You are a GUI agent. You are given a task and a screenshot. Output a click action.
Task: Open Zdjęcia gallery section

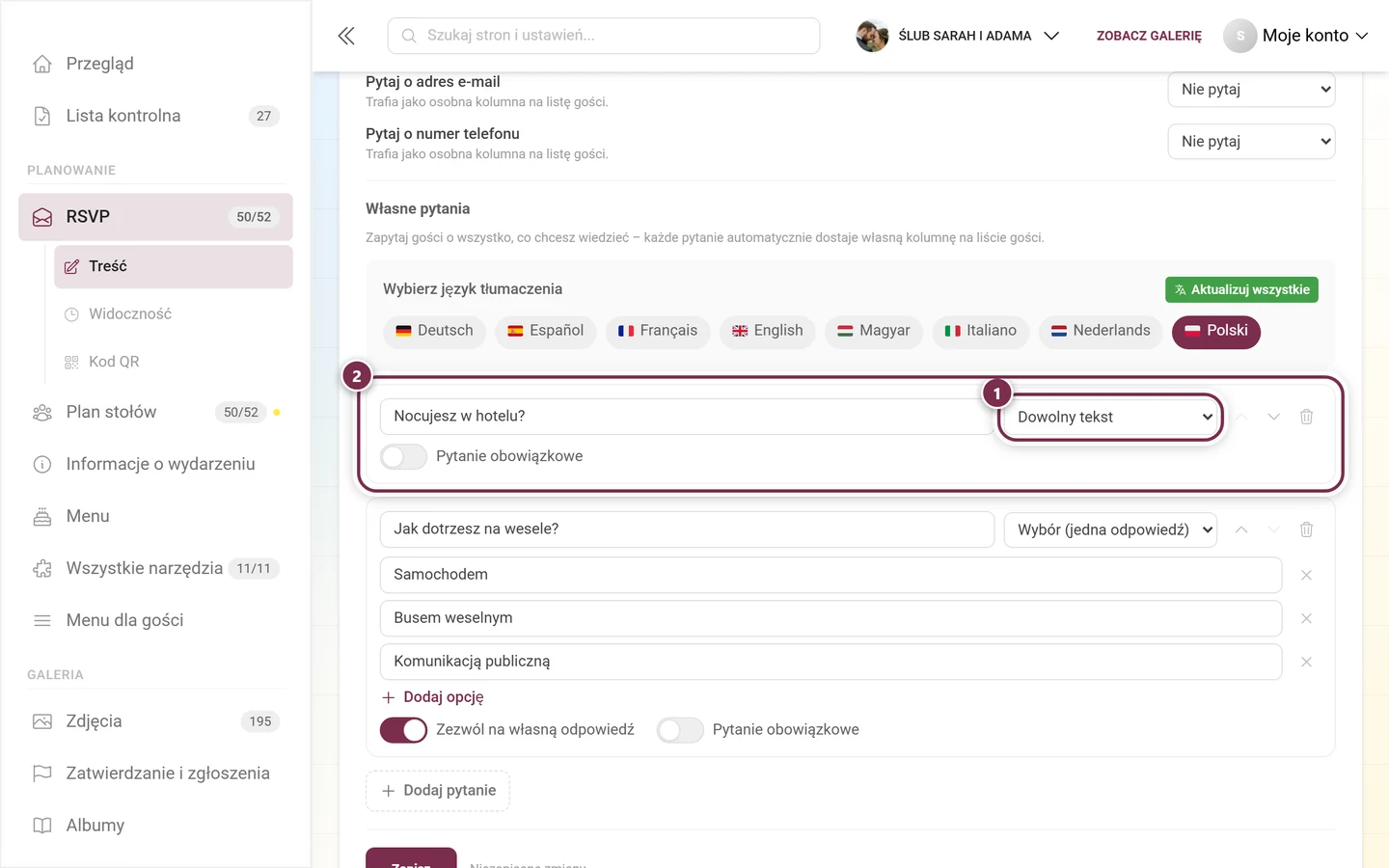tap(155, 721)
